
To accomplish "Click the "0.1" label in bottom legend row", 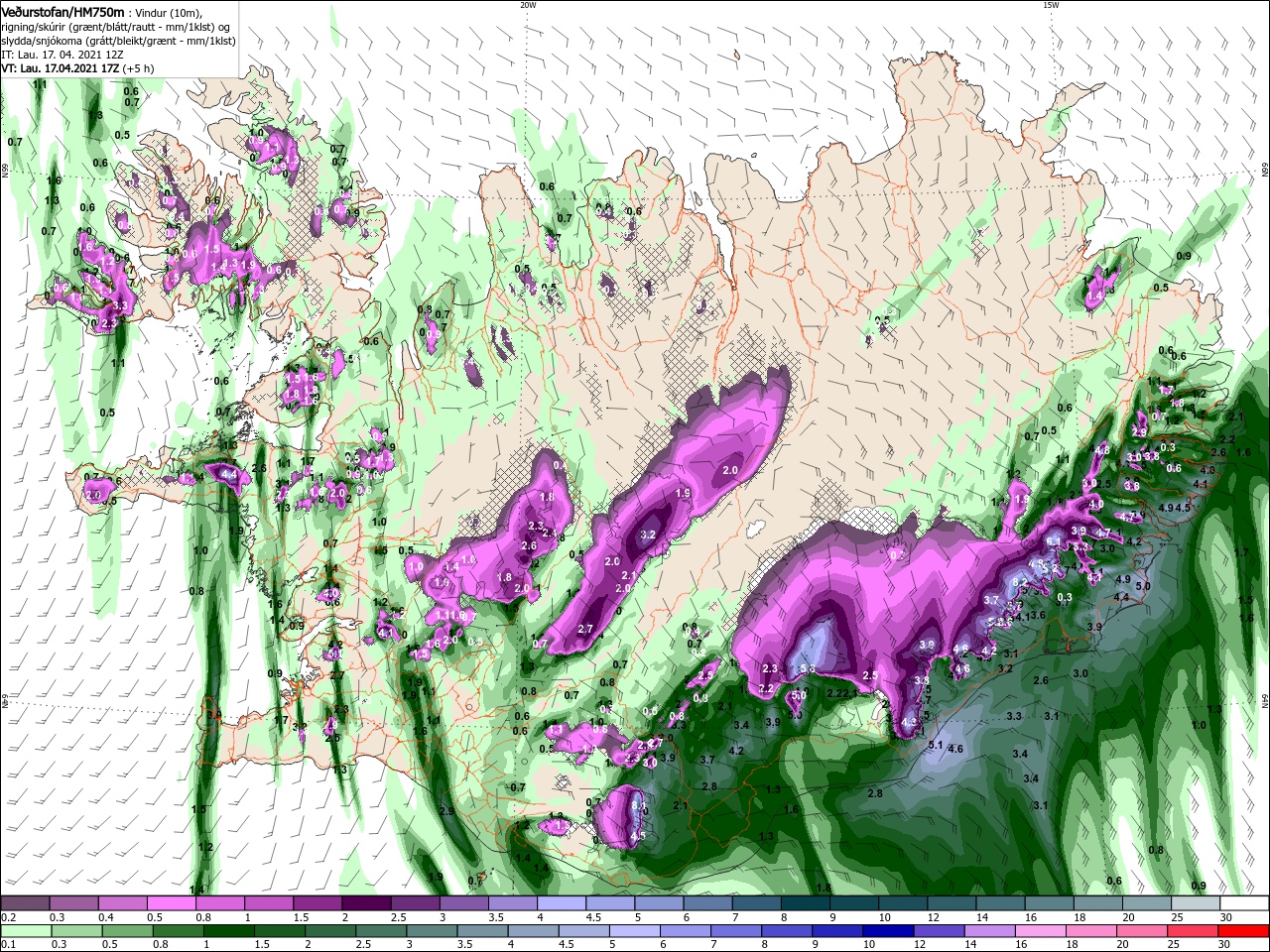I will tap(8, 945).
